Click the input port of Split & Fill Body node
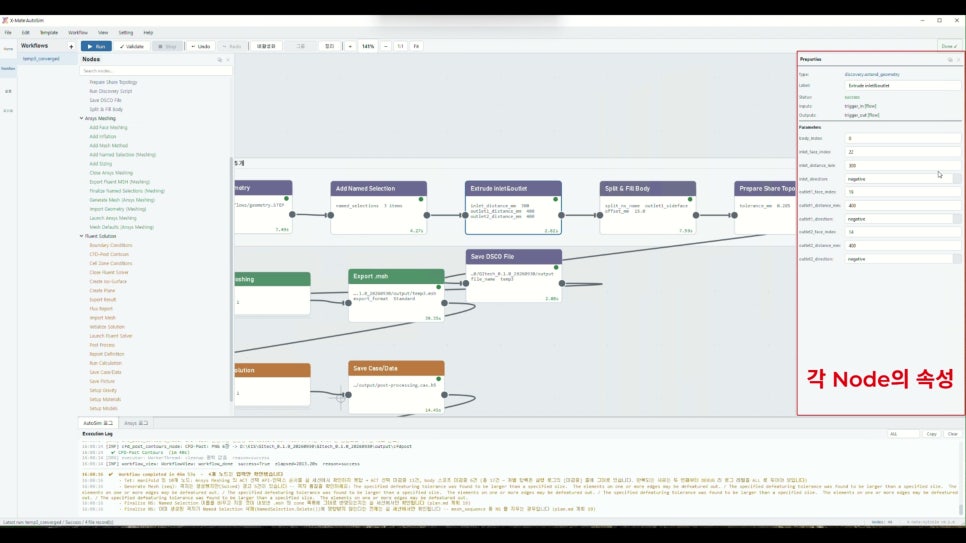 (x=600, y=215)
